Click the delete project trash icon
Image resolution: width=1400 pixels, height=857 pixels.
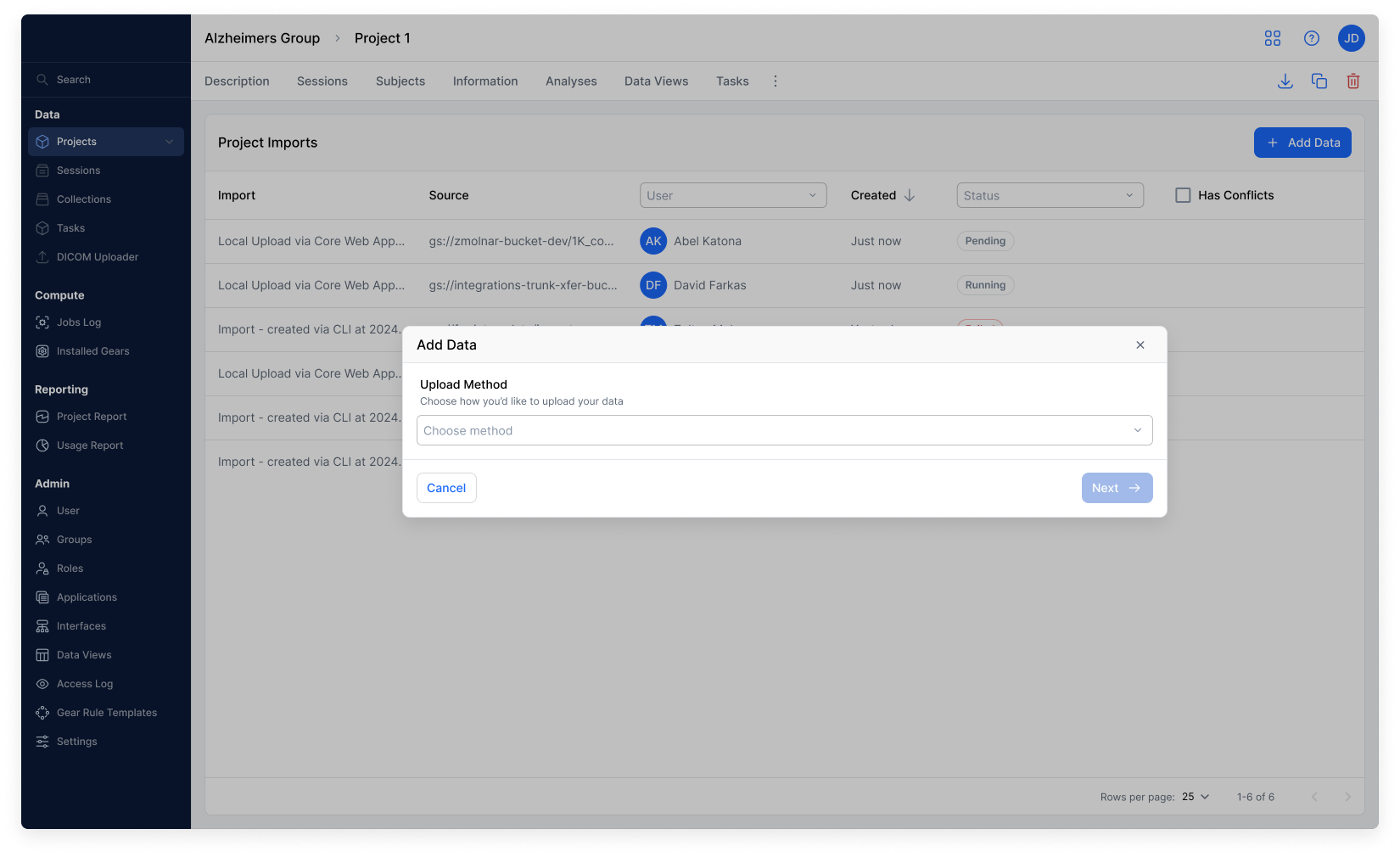click(1352, 81)
